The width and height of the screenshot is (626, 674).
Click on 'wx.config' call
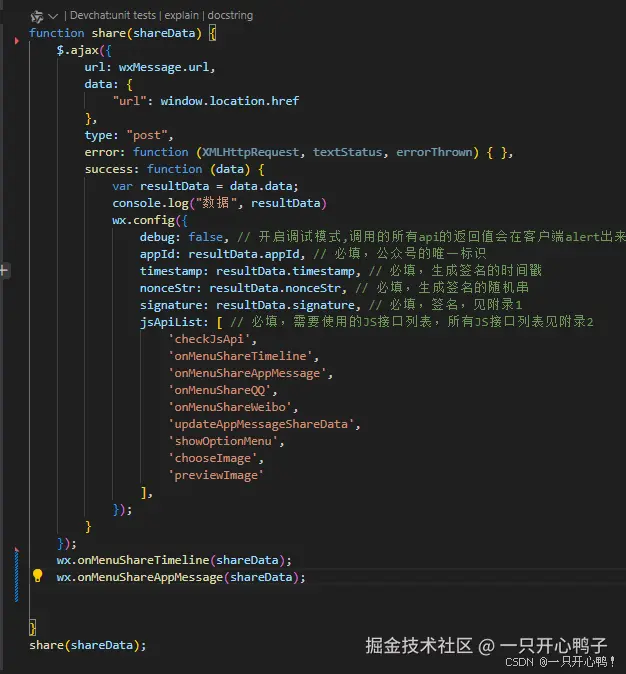click(144, 221)
